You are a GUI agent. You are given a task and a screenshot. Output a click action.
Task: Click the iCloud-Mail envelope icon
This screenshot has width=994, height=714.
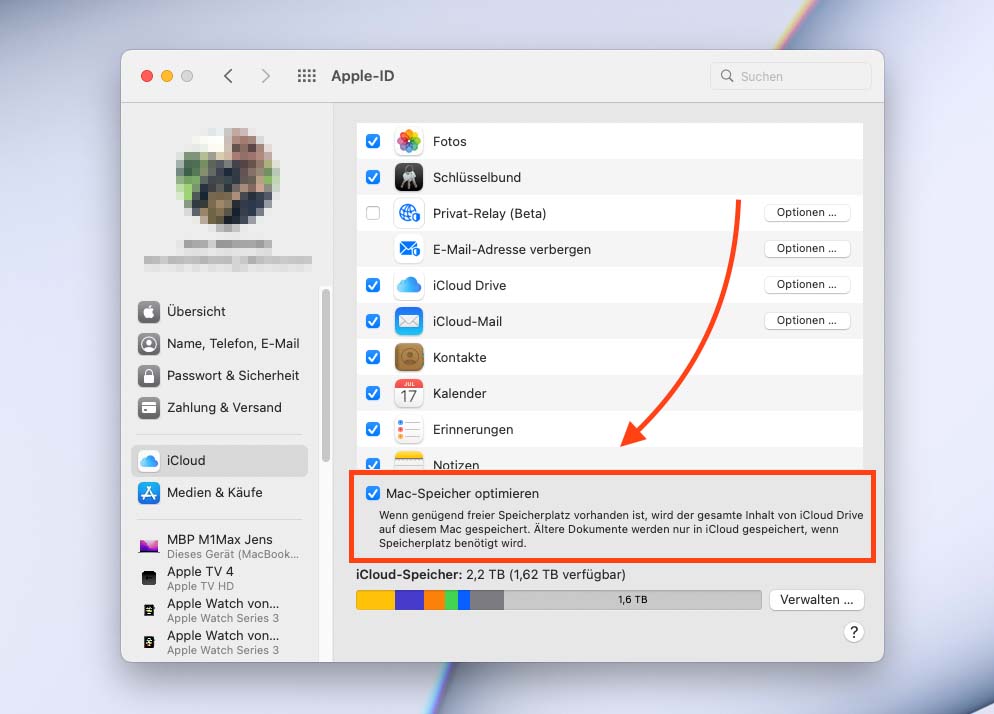[408, 321]
